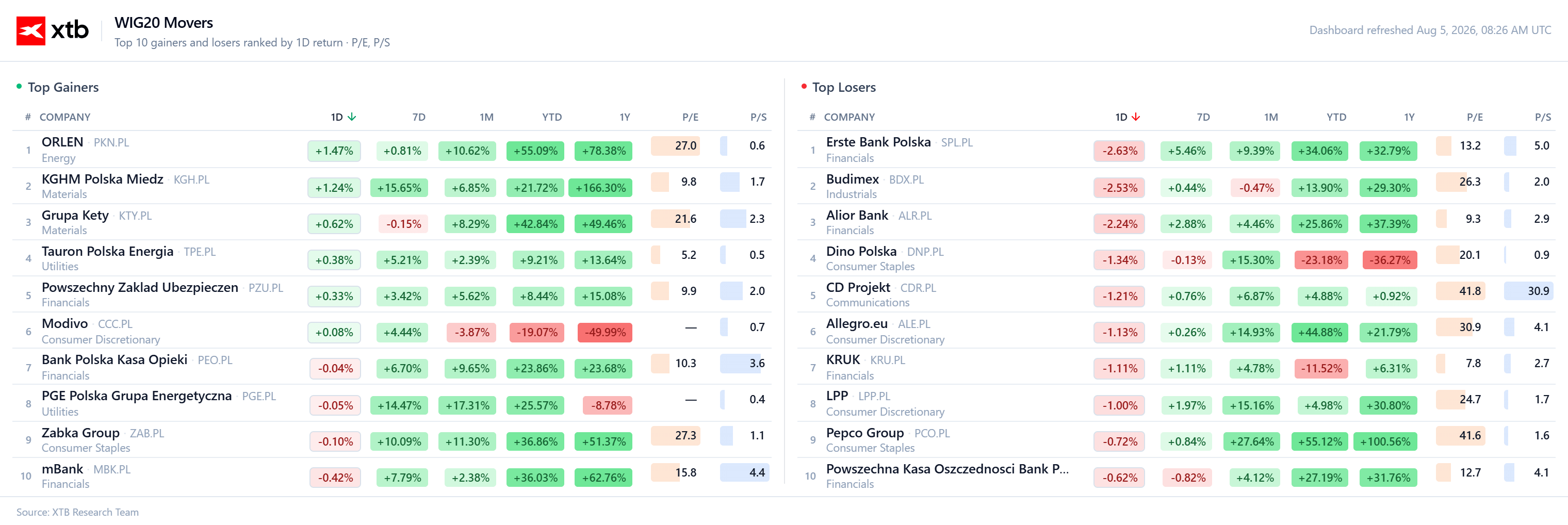1568x525 pixels.
Task: Click the red Top Losers dot
Action: click(x=804, y=87)
